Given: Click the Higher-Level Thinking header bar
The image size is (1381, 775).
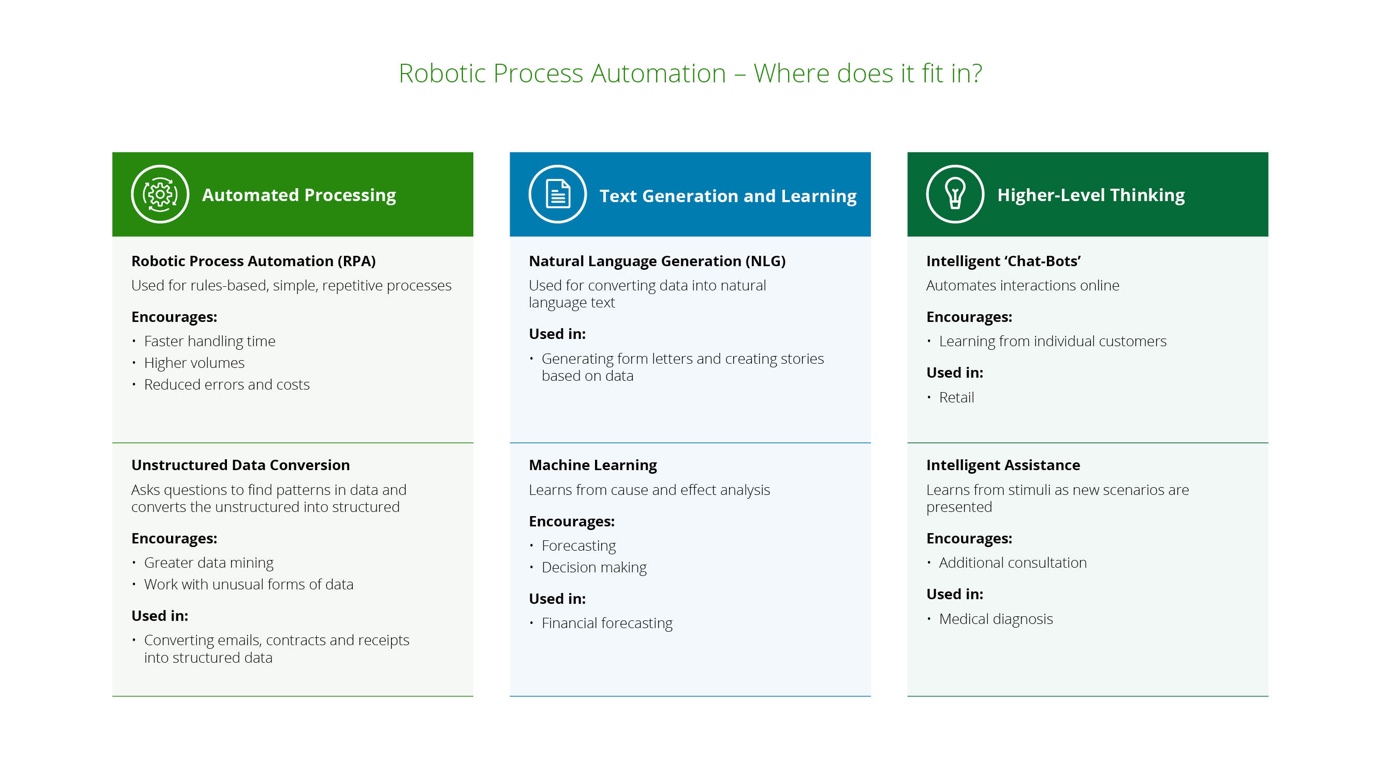Looking at the screenshot, I should (x=1087, y=194).
